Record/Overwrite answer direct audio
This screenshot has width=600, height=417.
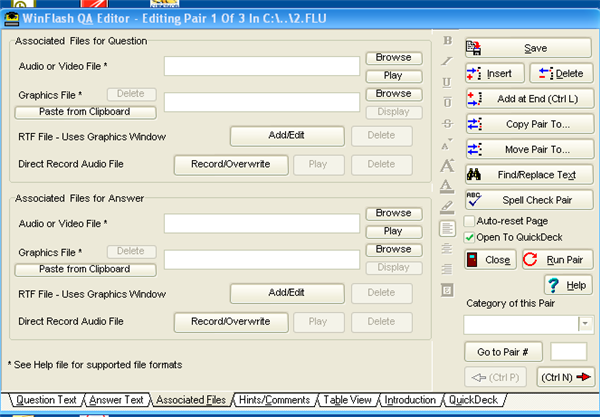pos(231,322)
